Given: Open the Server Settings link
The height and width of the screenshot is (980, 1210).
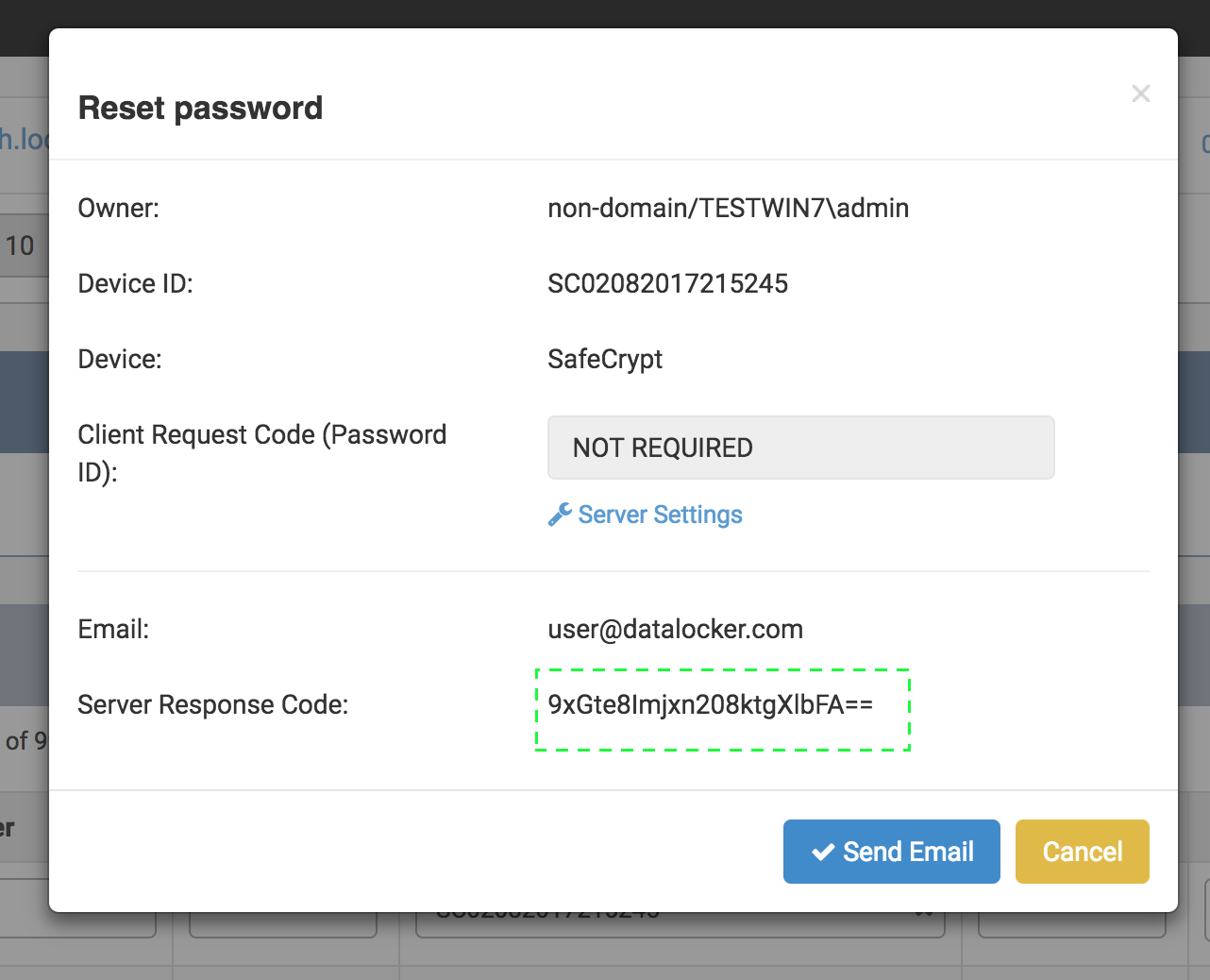Looking at the screenshot, I should pos(660,515).
